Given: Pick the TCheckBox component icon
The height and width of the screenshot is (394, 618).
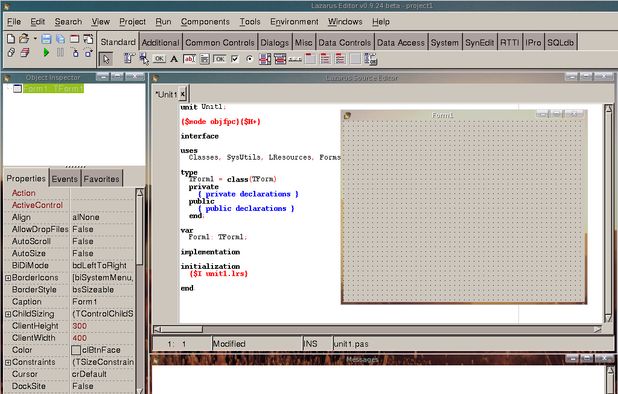Looking at the screenshot, I should click(235, 59).
